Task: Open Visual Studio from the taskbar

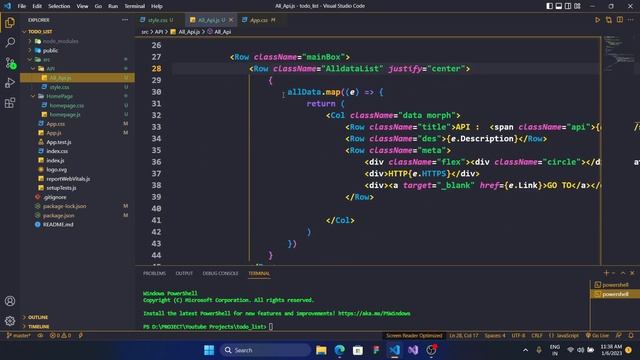Action: (x=413, y=350)
